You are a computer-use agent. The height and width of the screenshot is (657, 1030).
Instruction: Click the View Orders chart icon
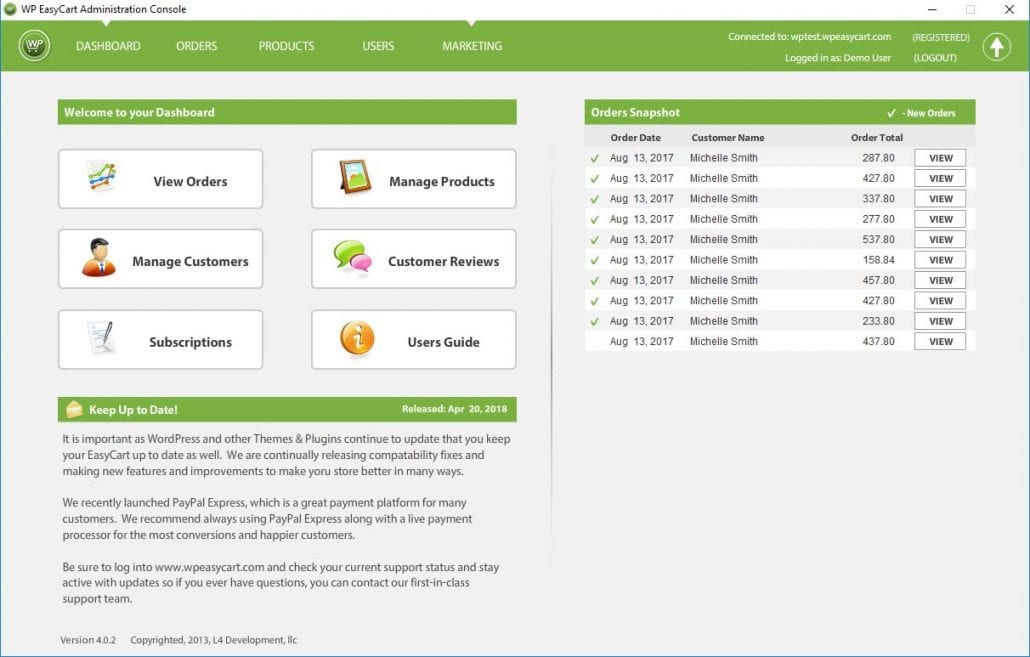[x=101, y=177]
